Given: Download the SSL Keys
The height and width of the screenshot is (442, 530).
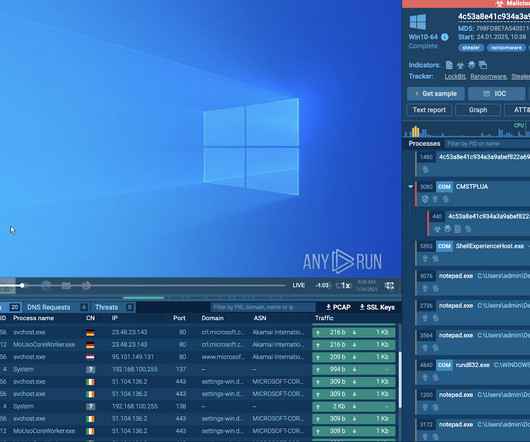Looking at the screenshot, I should 377,307.
